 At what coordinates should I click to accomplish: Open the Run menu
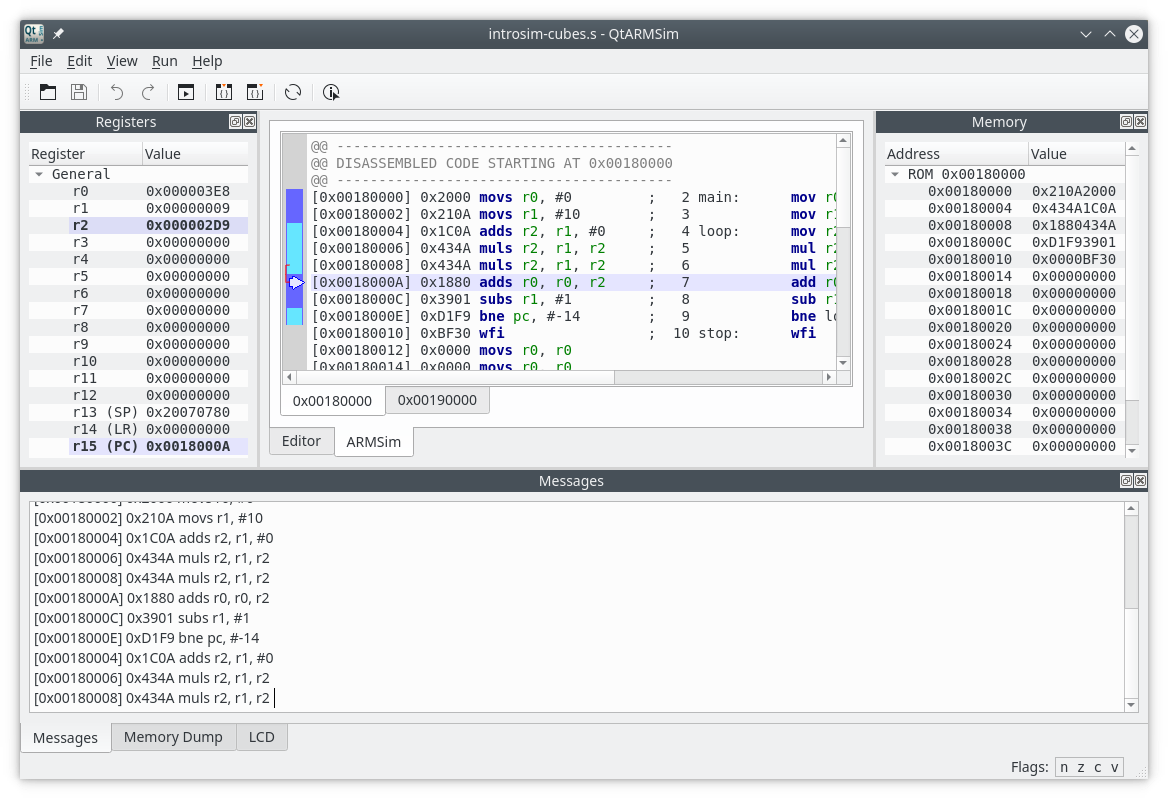(165, 61)
